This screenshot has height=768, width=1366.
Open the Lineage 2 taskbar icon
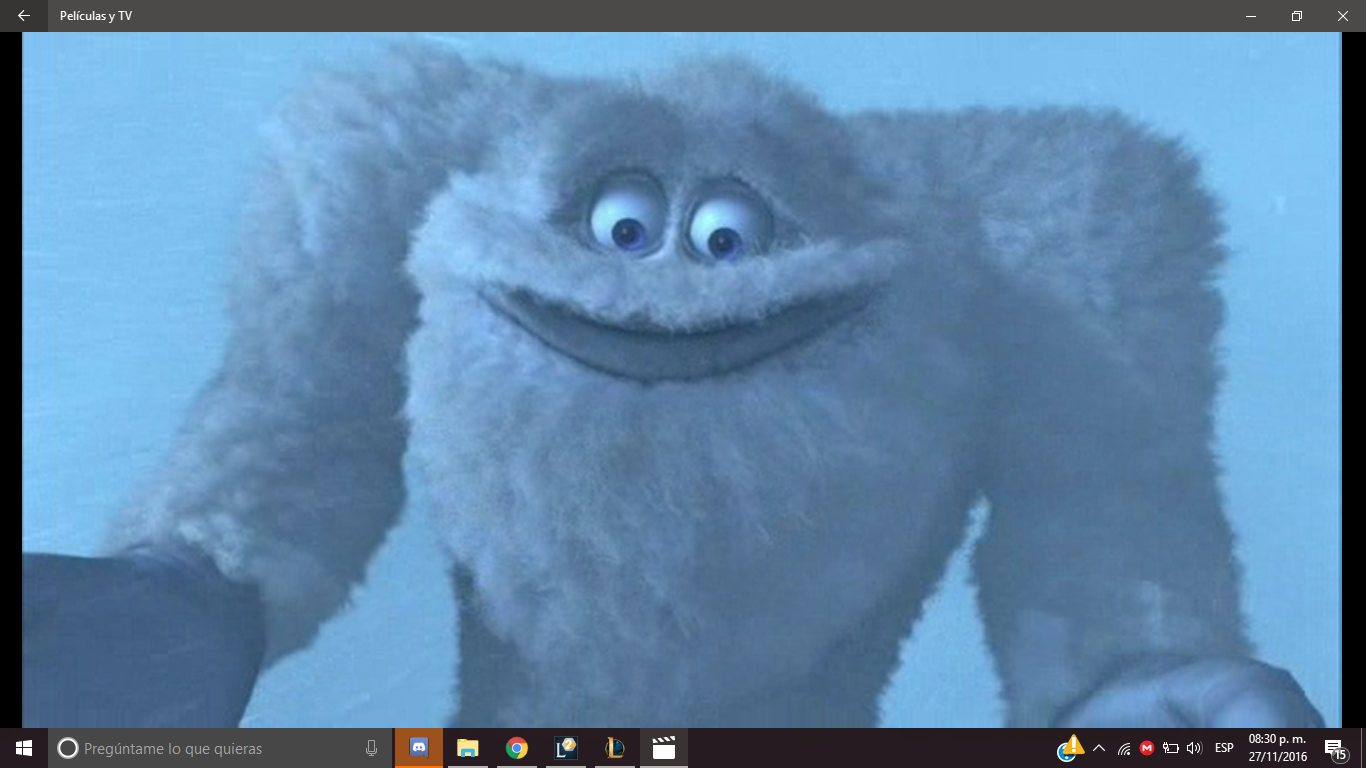click(566, 748)
